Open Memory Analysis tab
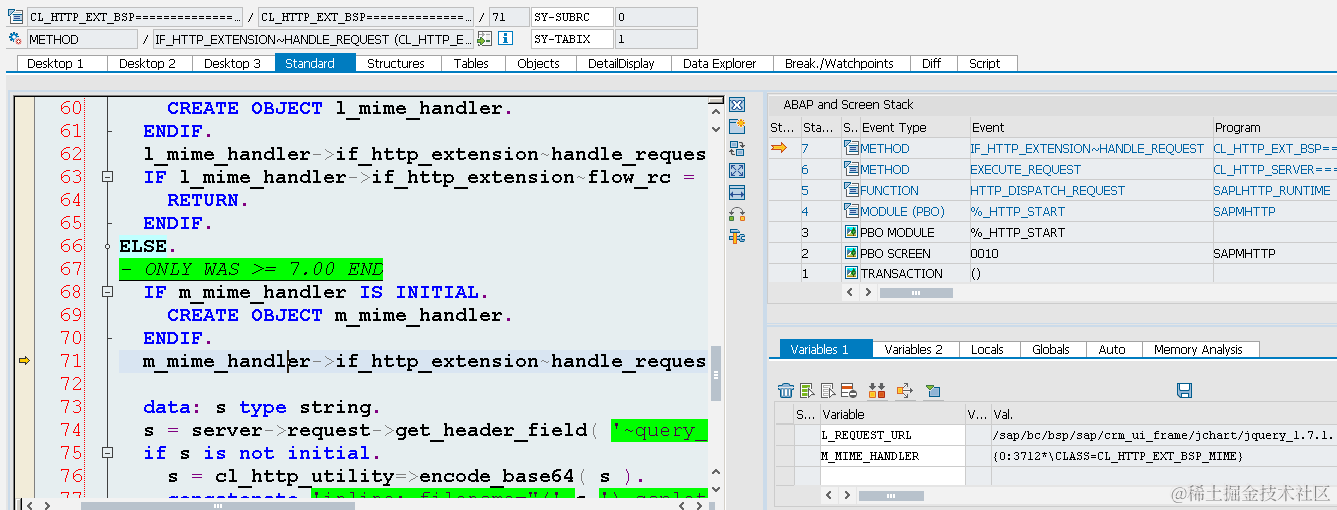1337x510 pixels. click(x=1199, y=349)
